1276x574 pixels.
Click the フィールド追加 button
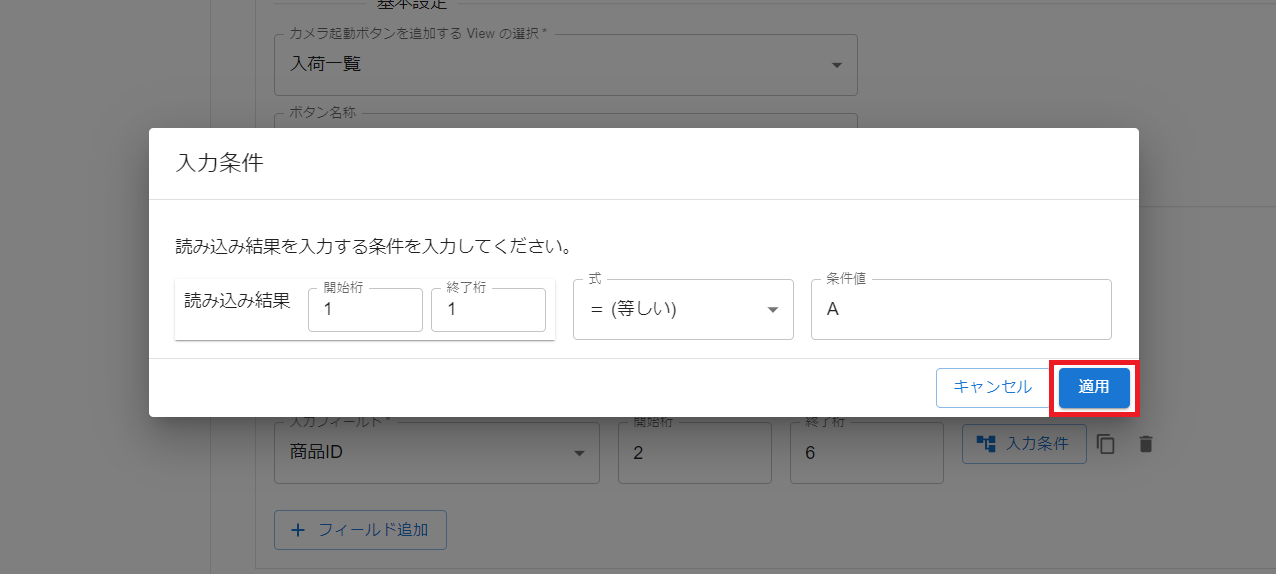(x=360, y=530)
